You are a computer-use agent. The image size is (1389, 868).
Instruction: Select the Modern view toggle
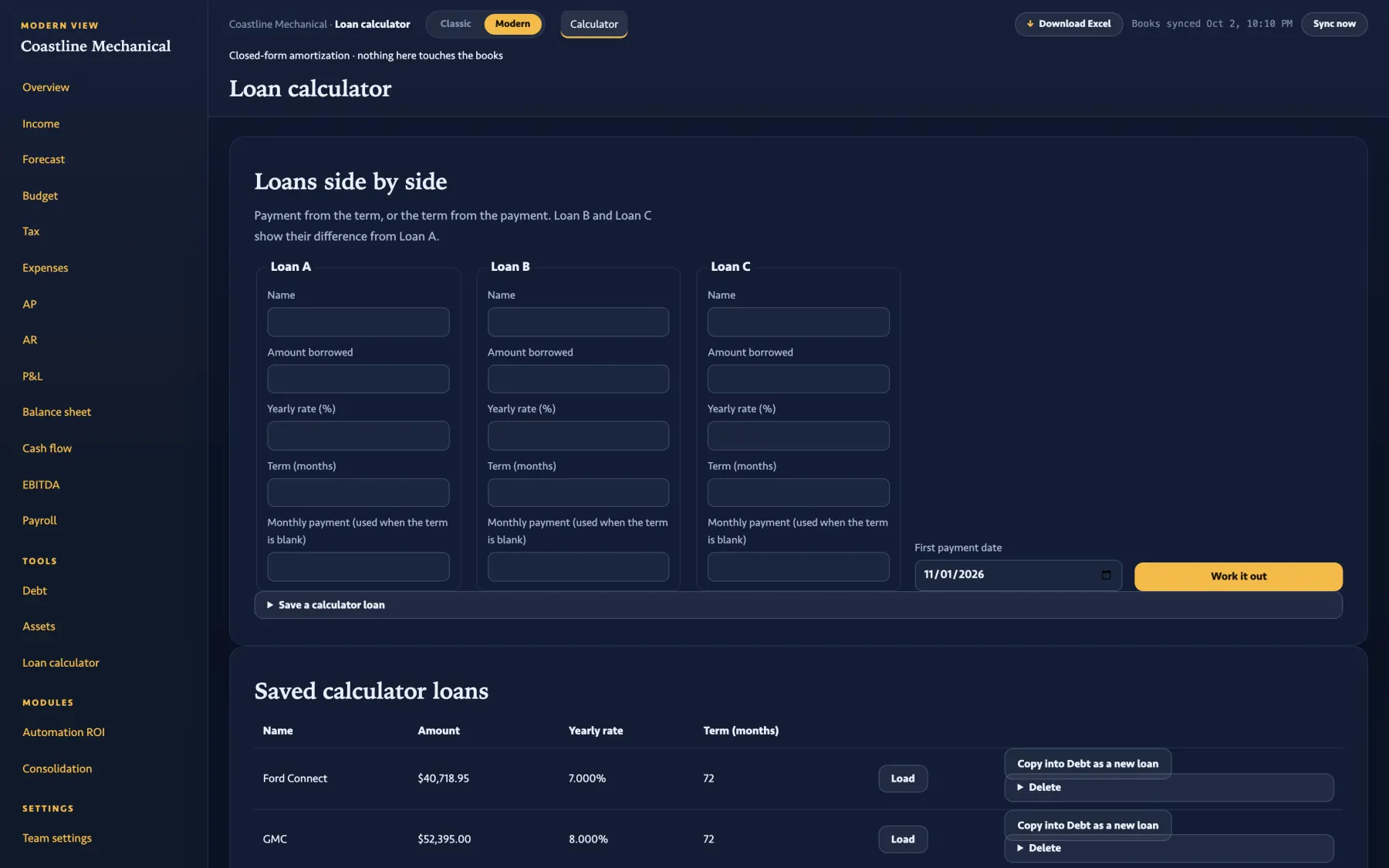coord(512,24)
